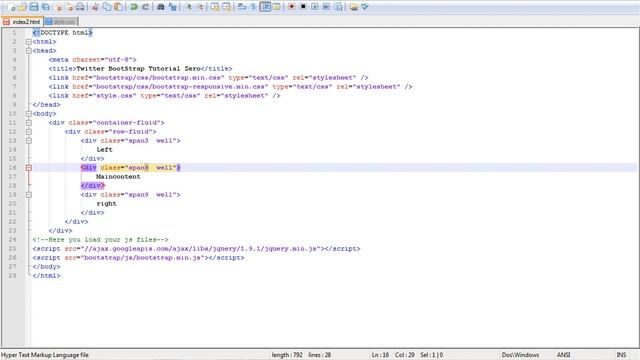Collapse the row-fluid div fold marker
640x360 pixels.
click(x=29, y=131)
